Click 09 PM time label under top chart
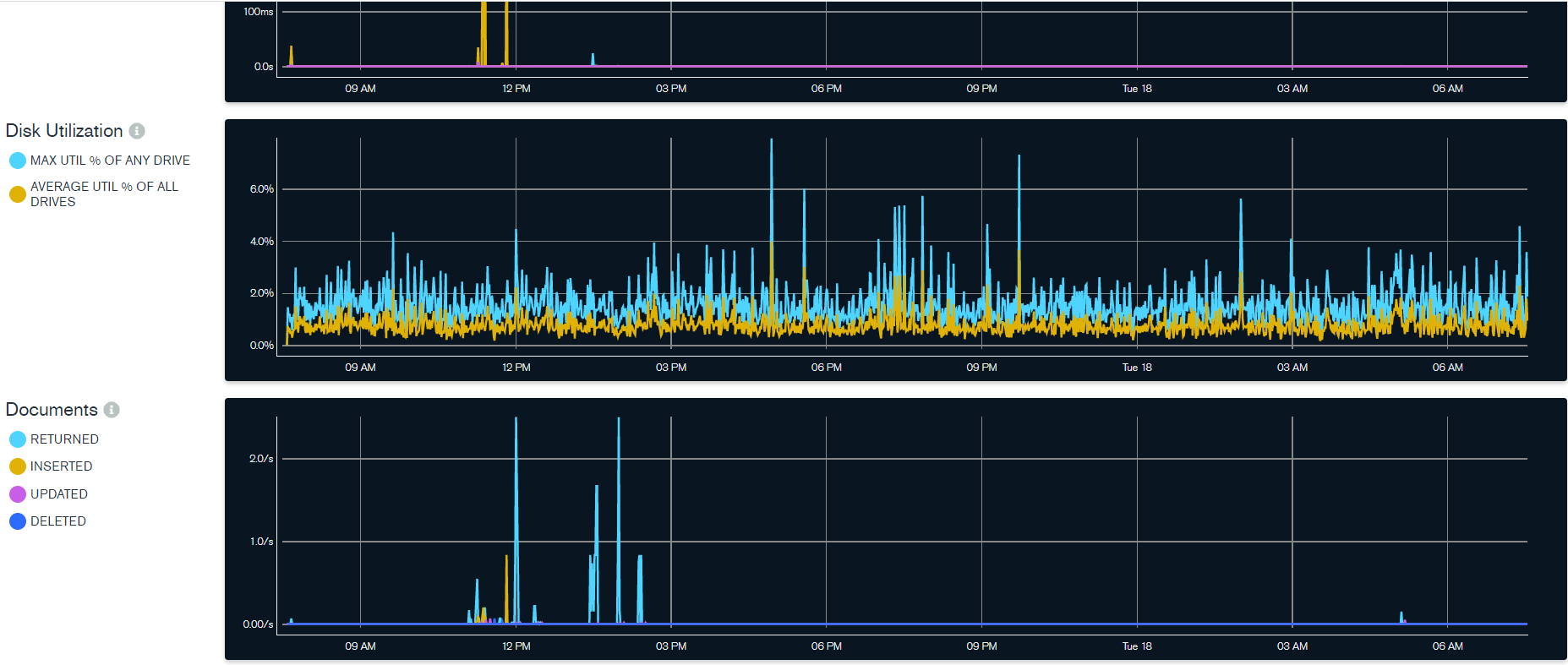The width and height of the screenshot is (1568, 665). 982,89
